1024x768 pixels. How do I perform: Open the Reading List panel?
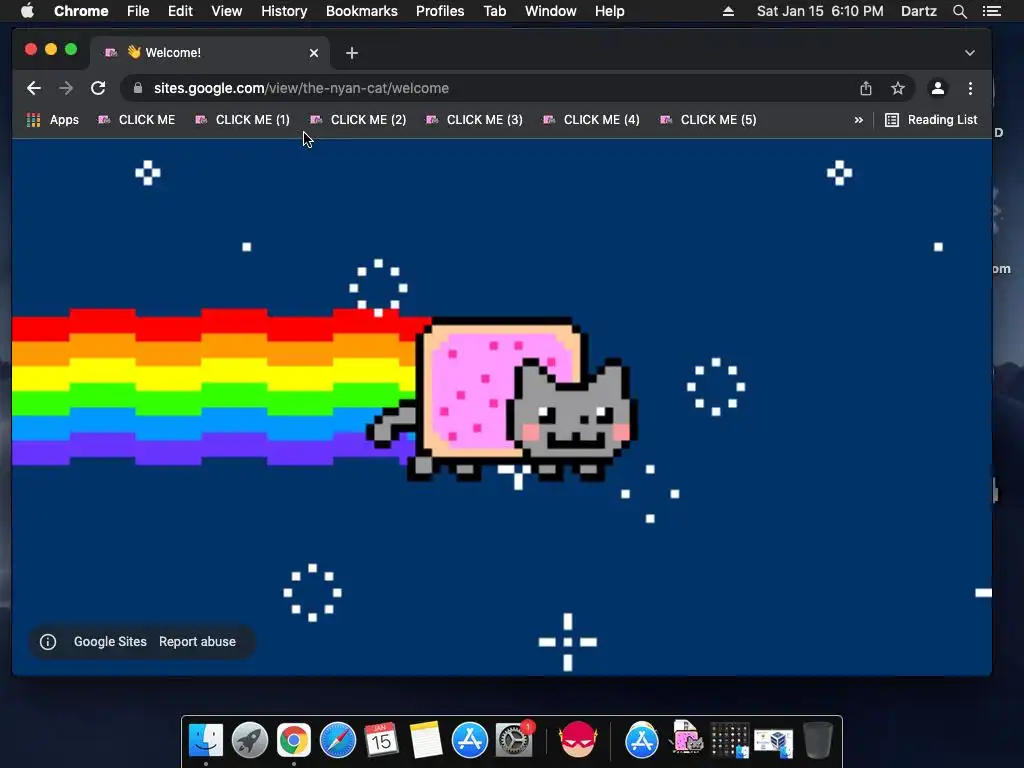(931, 120)
